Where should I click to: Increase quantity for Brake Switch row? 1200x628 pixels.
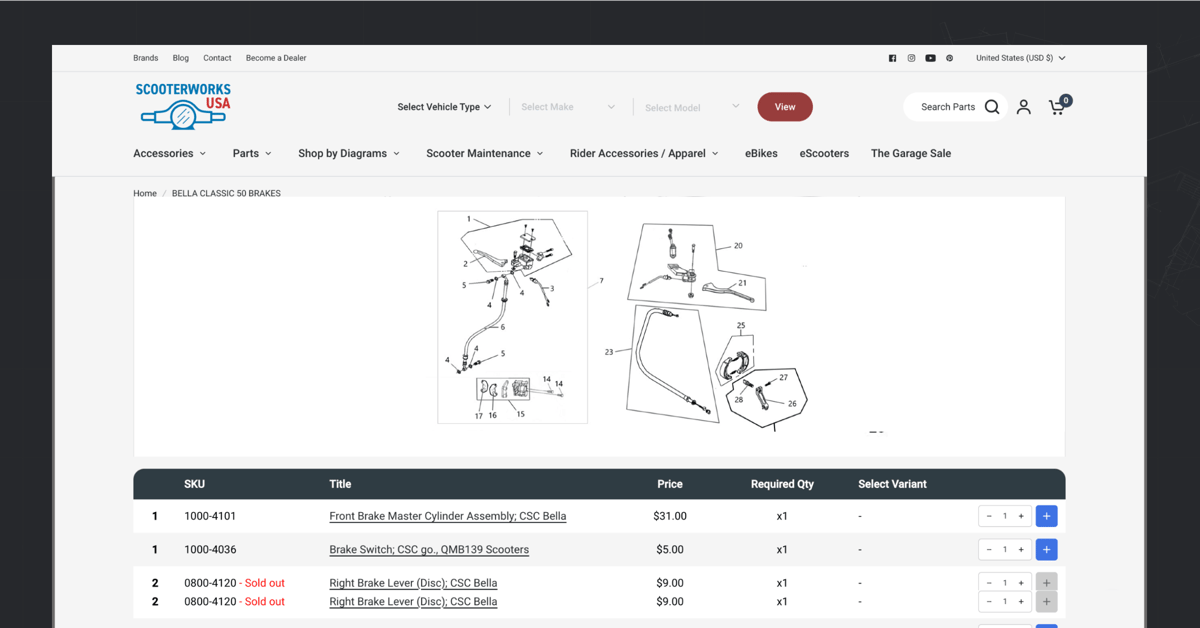click(x=1021, y=549)
